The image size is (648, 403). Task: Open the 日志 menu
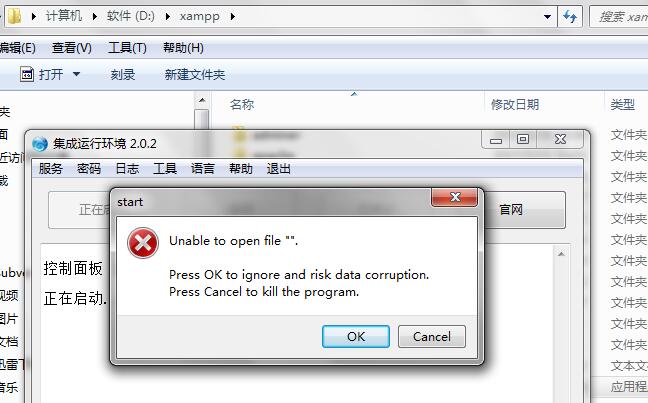coord(127,169)
